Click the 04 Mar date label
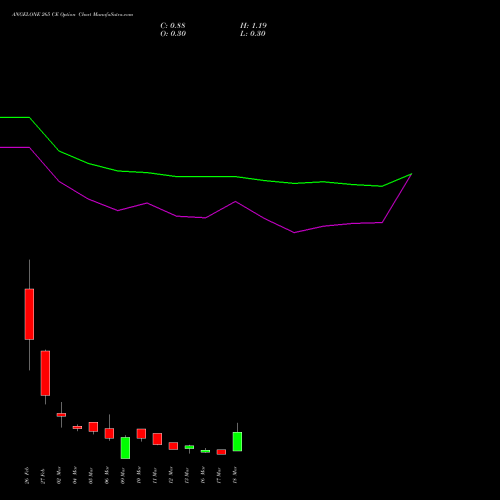500x500 pixels. pyautogui.click(x=75, y=475)
